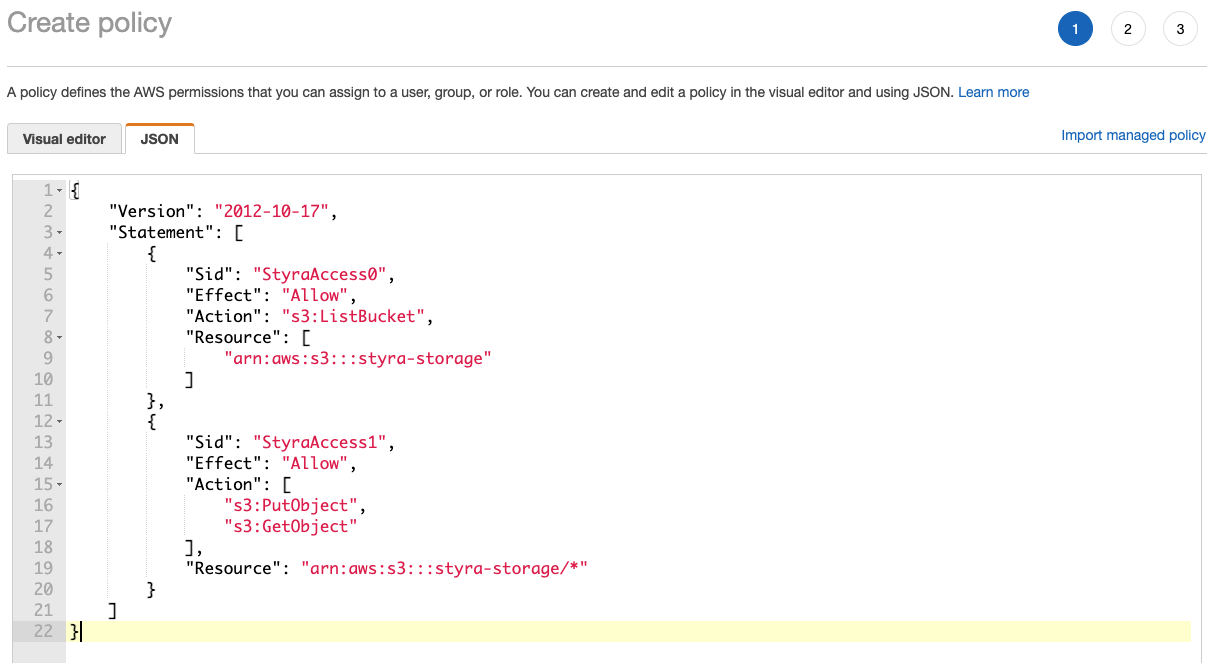
Task: Click line number 22 in the gutter
Action: coord(42,631)
